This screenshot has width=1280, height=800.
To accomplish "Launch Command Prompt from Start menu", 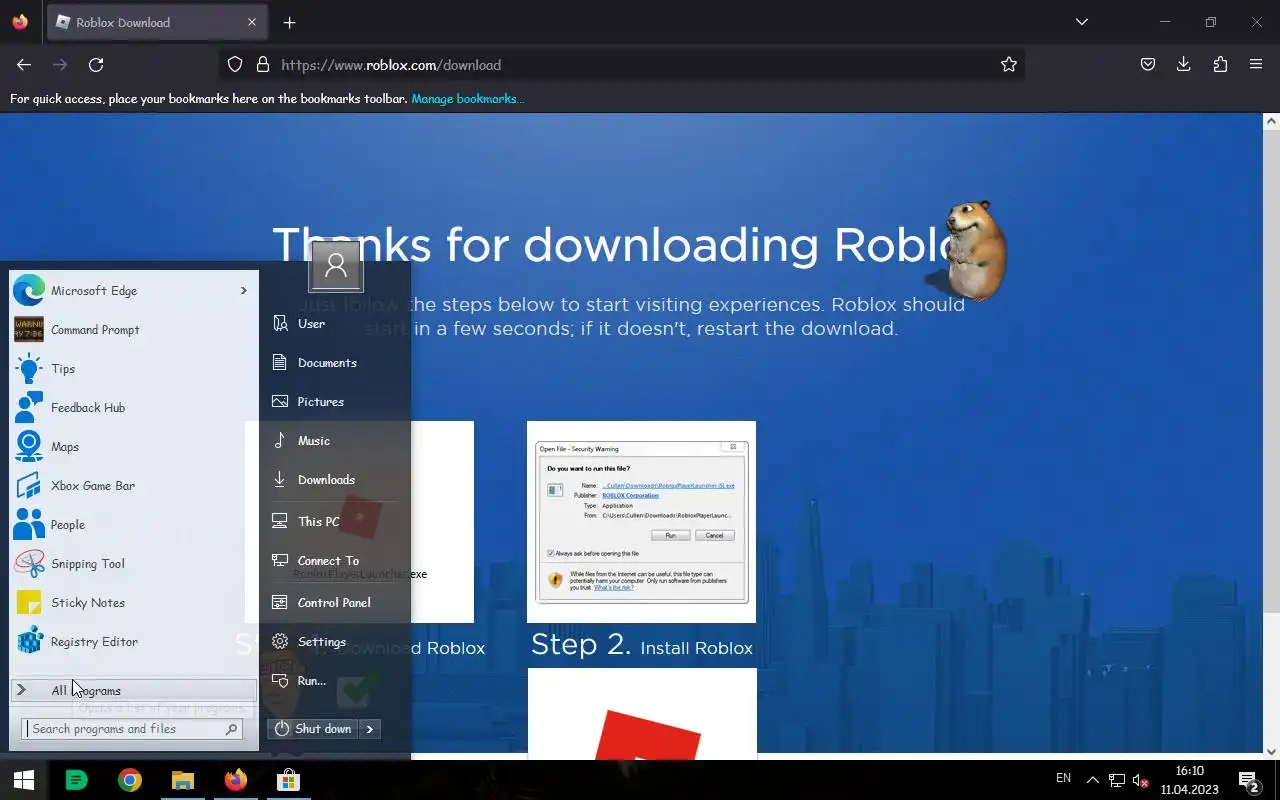I will [x=132, y=330].
